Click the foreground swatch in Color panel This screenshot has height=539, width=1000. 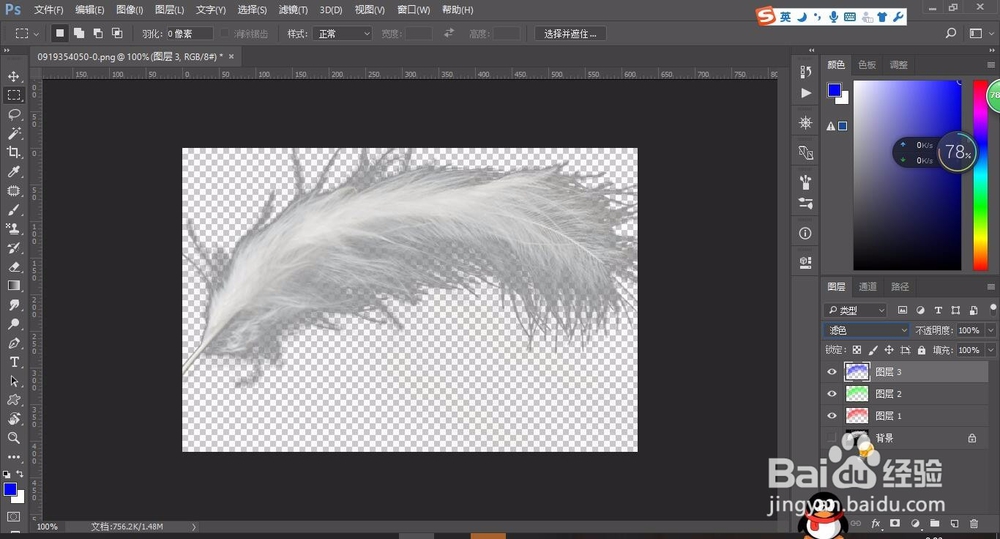(x=834, y=90)
